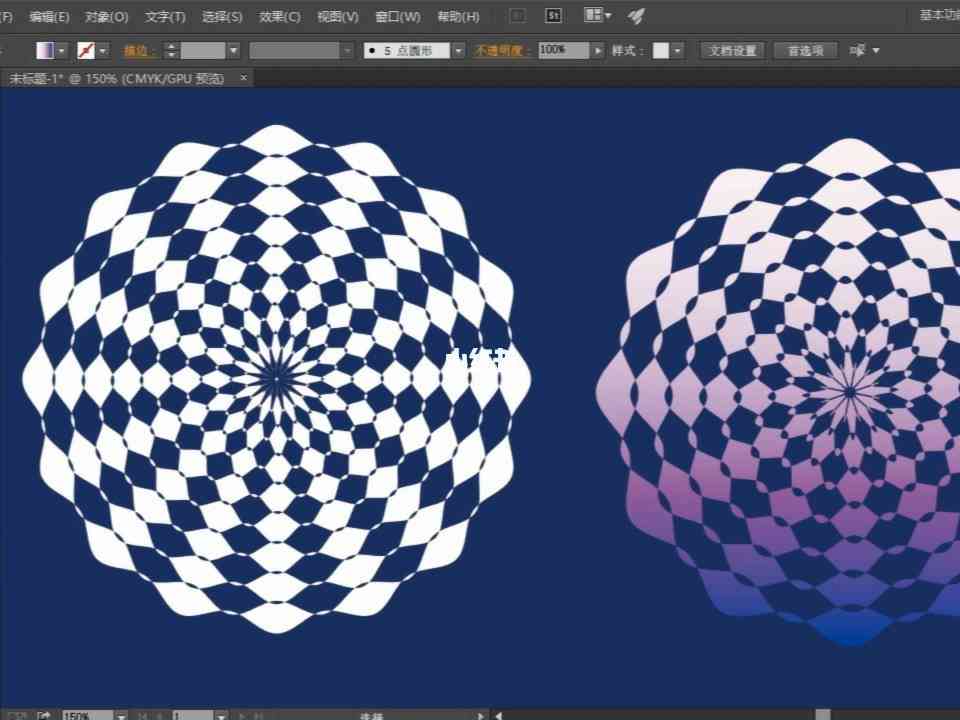The height and width of the screenshot is (720, 960).
Task: Click the orange 描边 stroke label
Action: click(138, 50)
